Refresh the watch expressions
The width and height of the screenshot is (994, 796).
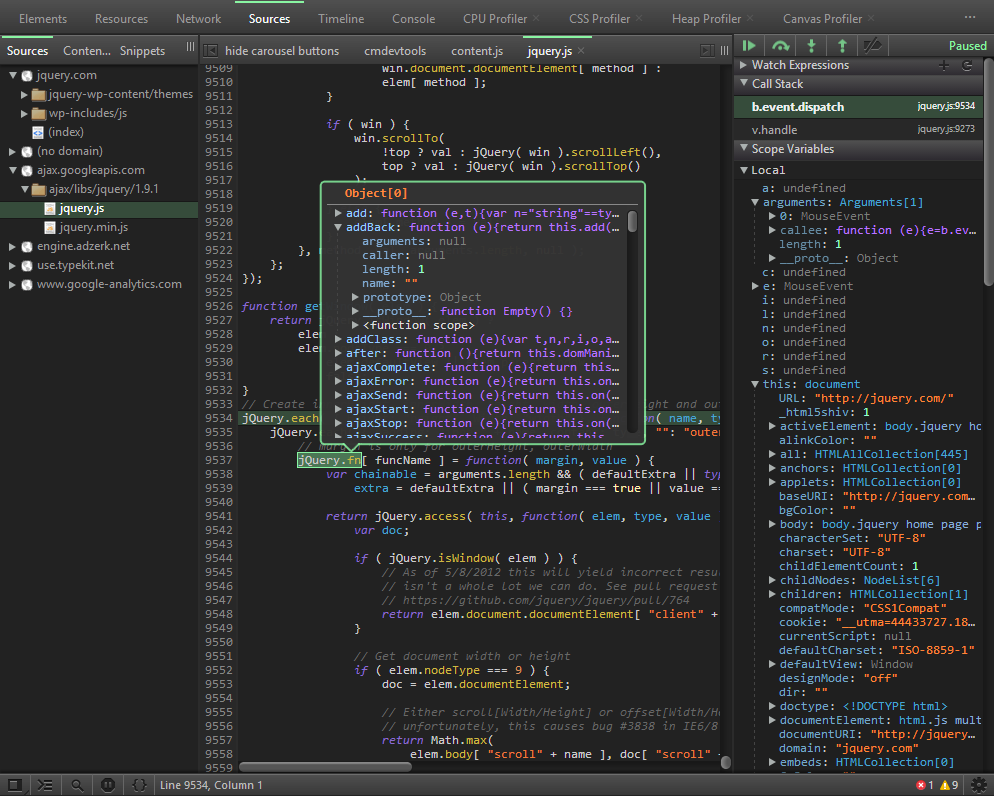[967, 65]
